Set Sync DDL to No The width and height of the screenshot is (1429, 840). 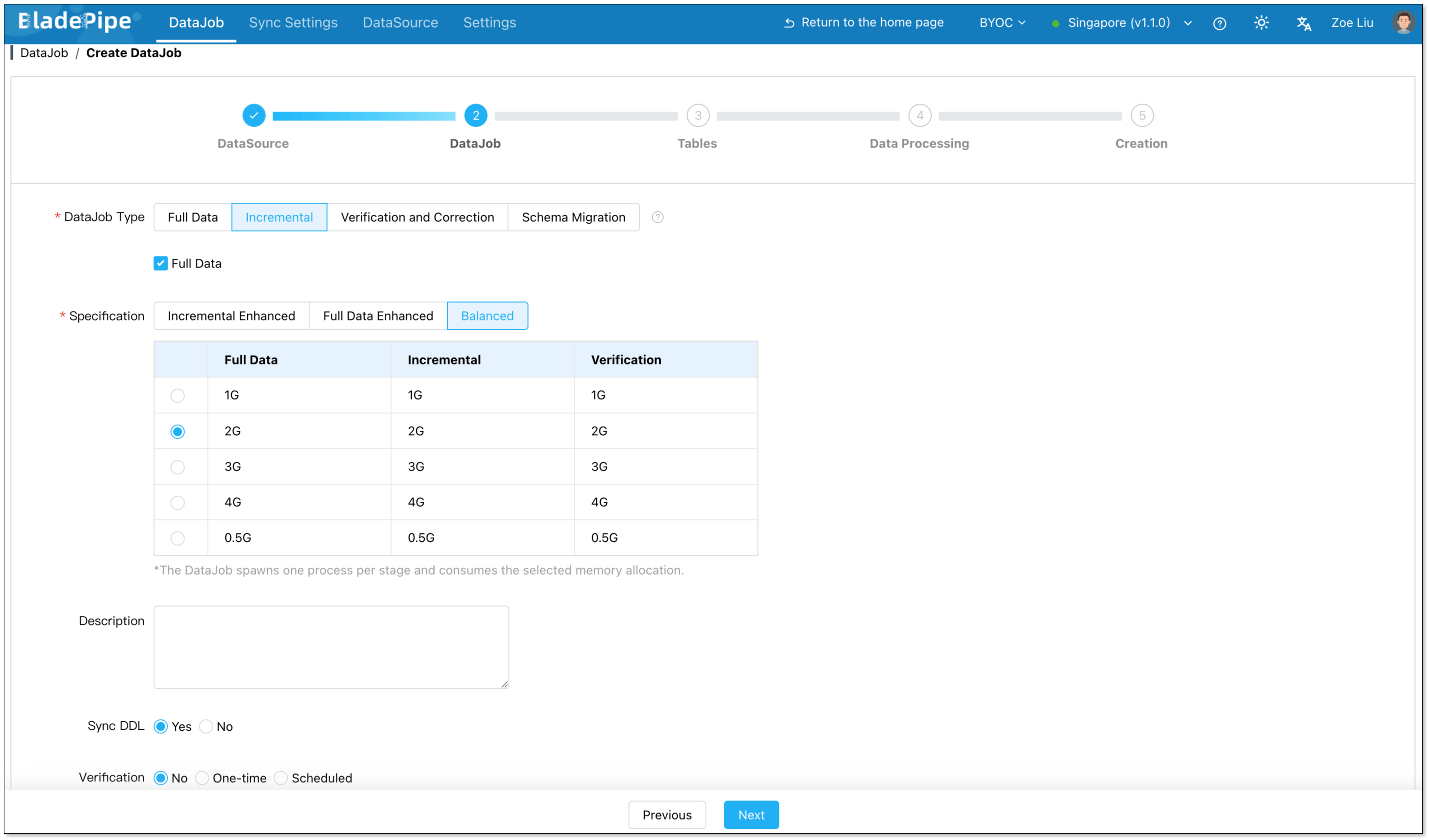point(206,727)
